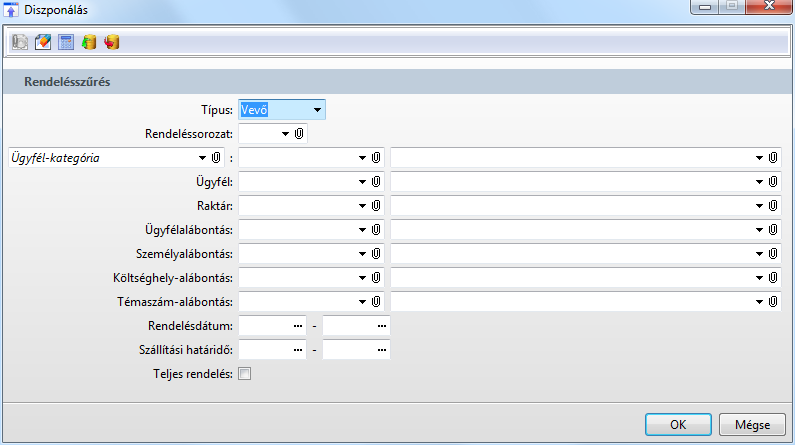This screenshot has height=445, width=795.
Task: Expand wide Személyalábontás dropdown arrow
Action: (x=759, y=253)
